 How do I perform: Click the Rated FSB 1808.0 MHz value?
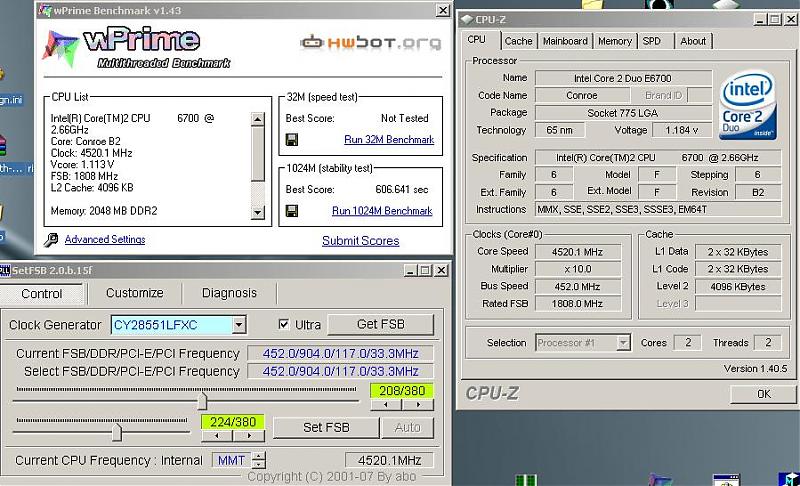[577, 304]
